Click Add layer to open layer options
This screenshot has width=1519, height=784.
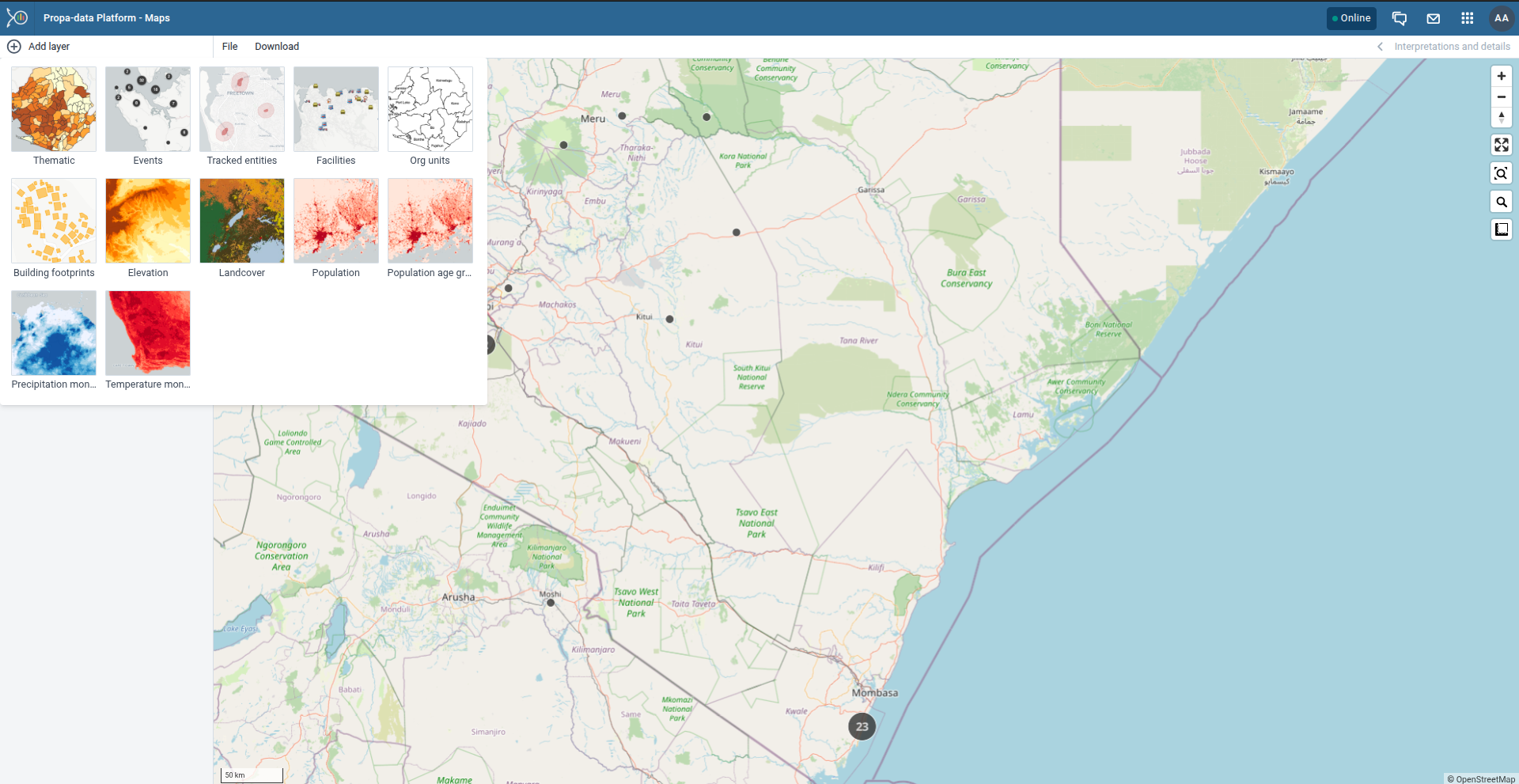click(x=38, y=47)
